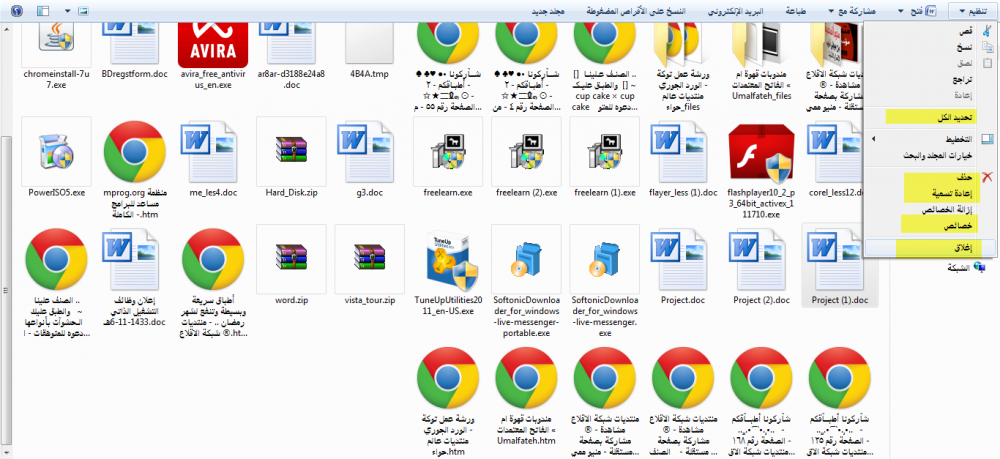Click the flashplayer10_2 installer icon
Viewport: 1000px width, 459px height.
[x=762, y=150]
